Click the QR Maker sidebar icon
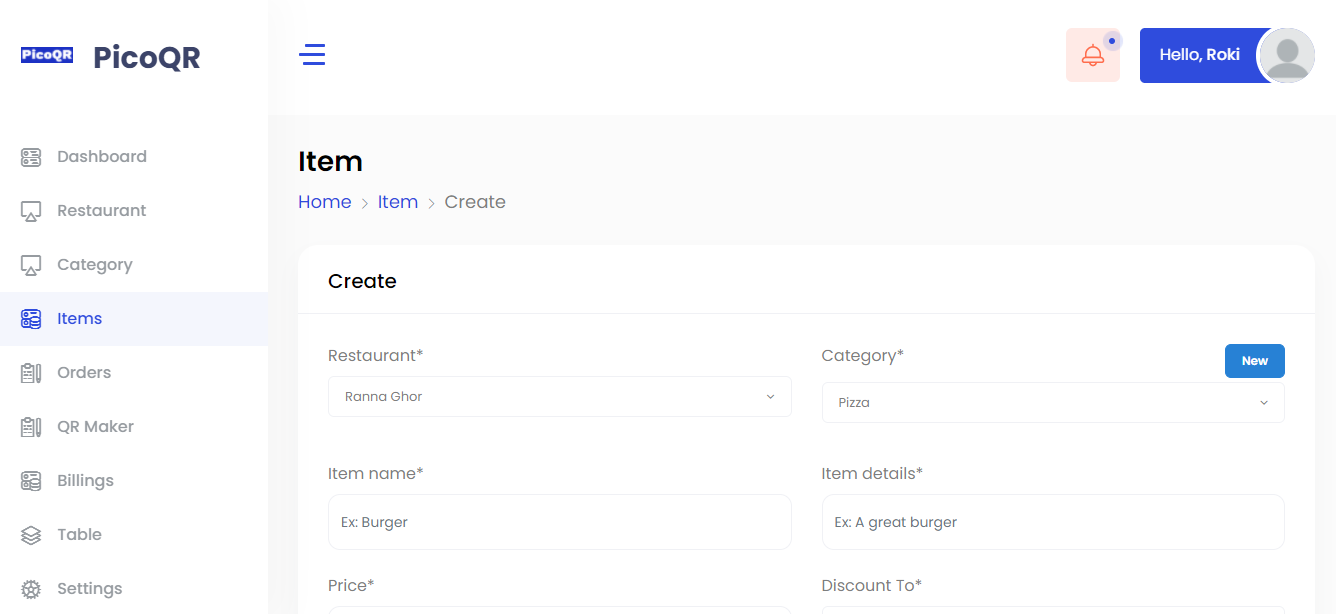Viewport: 1336px width, 614px height. (31, 427)
